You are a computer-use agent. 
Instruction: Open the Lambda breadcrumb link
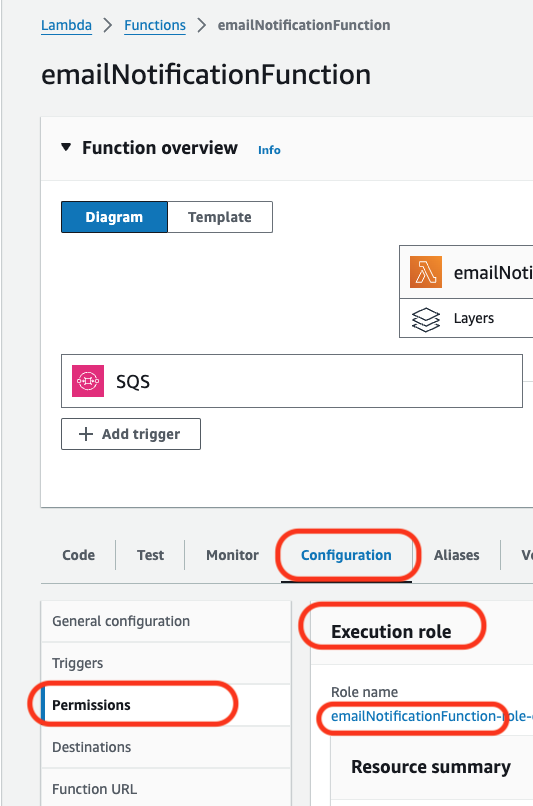(66, 25)
